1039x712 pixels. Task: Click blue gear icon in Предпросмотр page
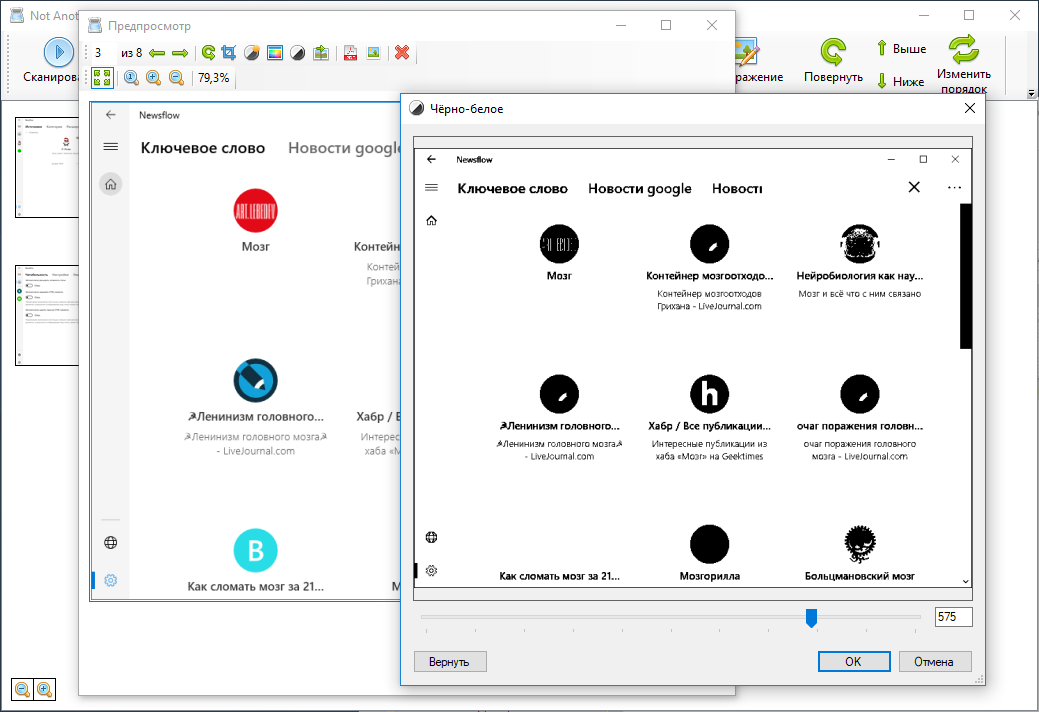(111, 580)
